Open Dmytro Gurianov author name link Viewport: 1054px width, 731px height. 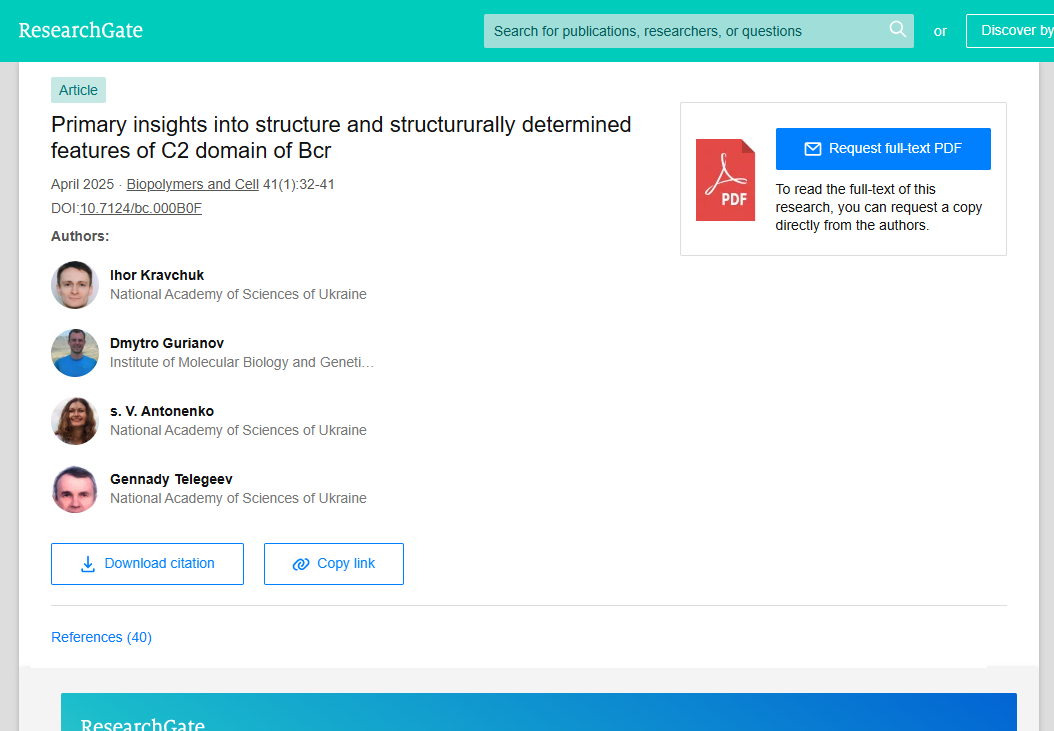click(166, 343)
